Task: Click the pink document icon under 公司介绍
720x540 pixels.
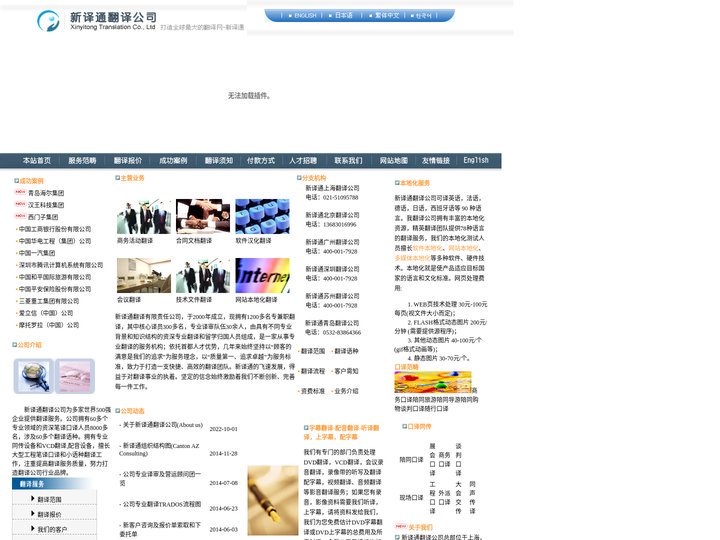Action: click(75, 376)
